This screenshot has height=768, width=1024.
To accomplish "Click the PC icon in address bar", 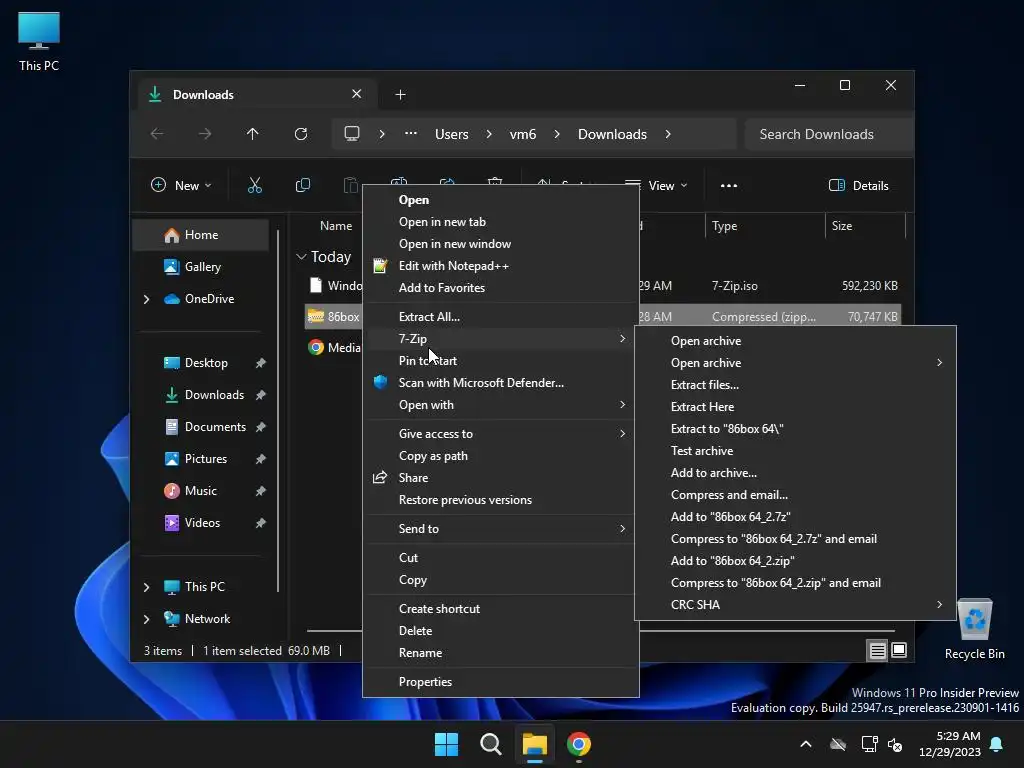I will tap(352, 134).
